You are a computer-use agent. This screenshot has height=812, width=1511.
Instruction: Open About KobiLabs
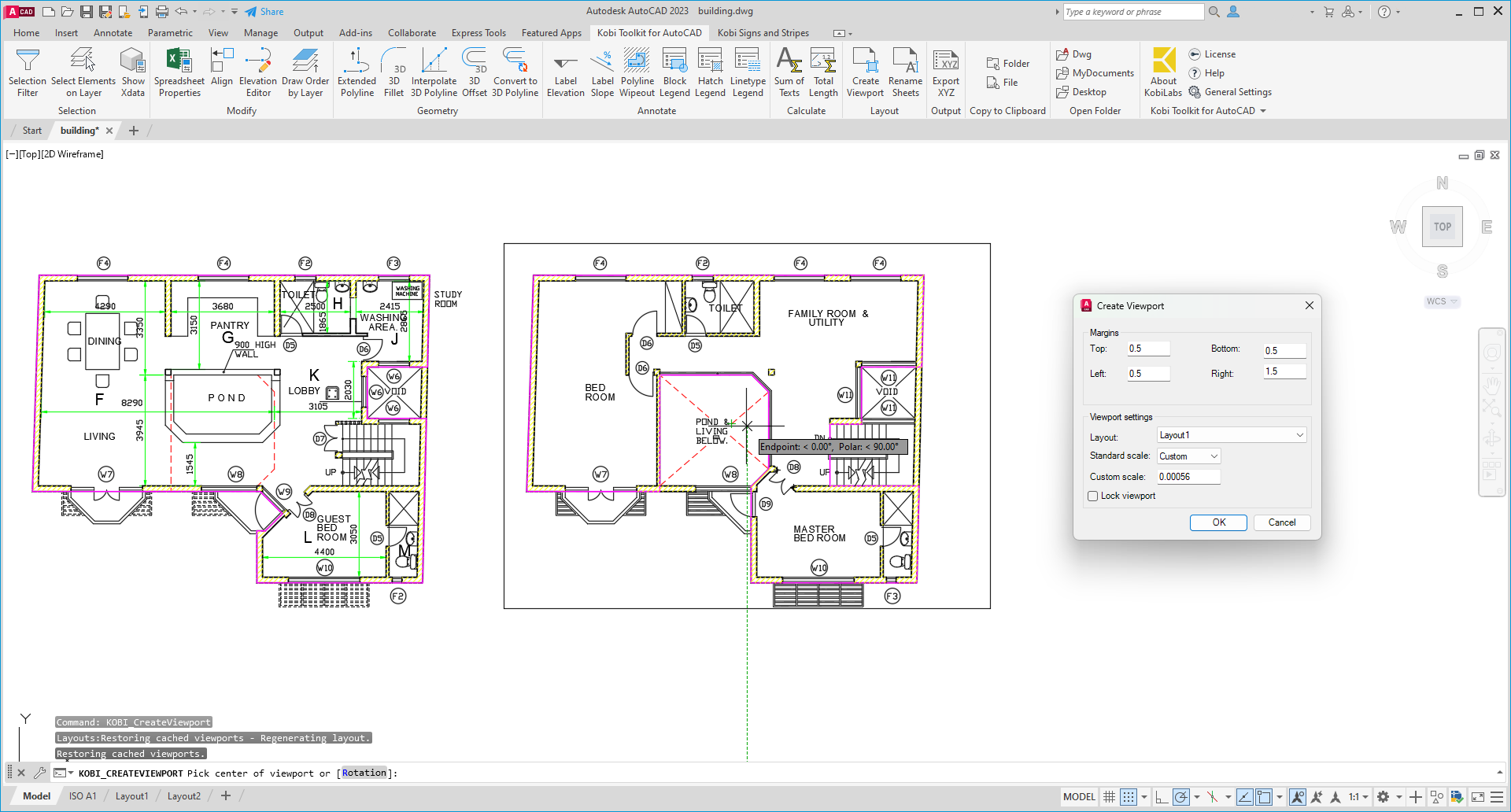coord(1163,72)
